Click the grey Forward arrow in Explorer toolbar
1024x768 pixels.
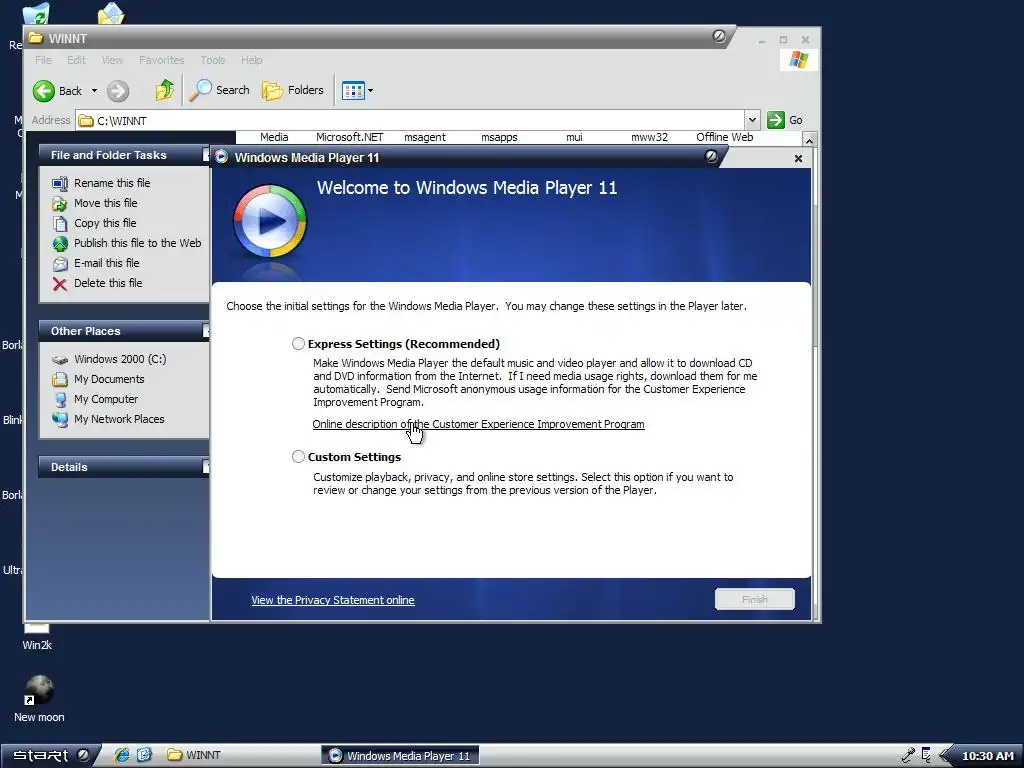pyautogui.click(x=118, y=91)
